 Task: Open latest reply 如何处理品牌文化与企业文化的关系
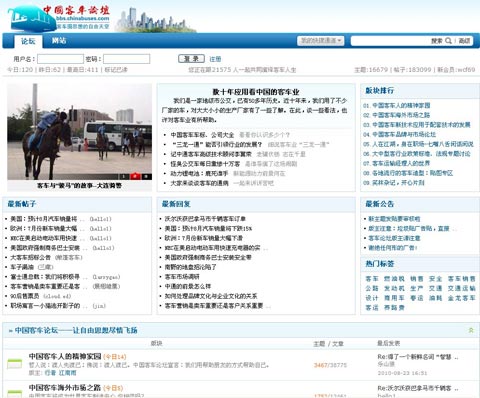(x=211, y=296)
